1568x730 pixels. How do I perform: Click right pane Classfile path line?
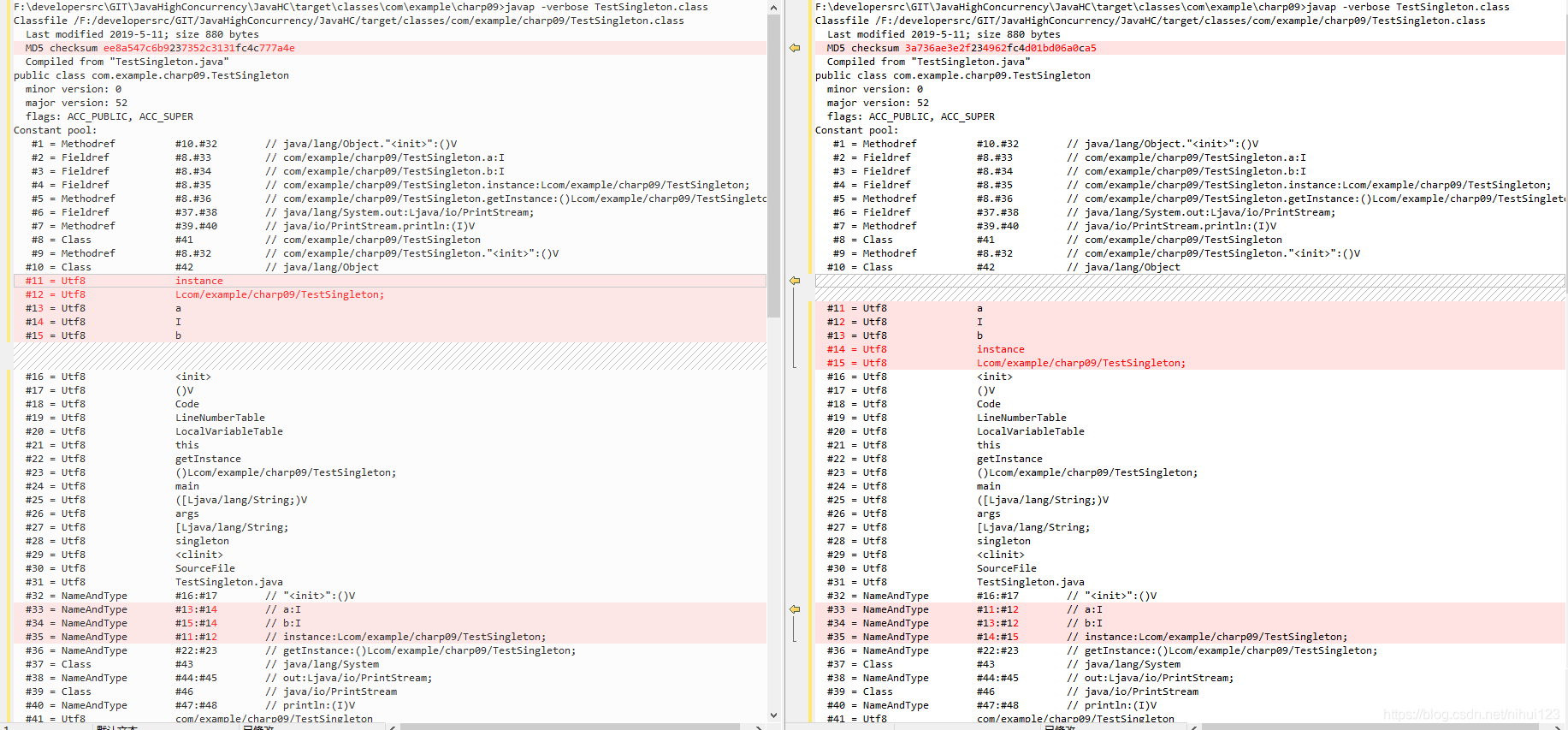[x=1151, y=21]
